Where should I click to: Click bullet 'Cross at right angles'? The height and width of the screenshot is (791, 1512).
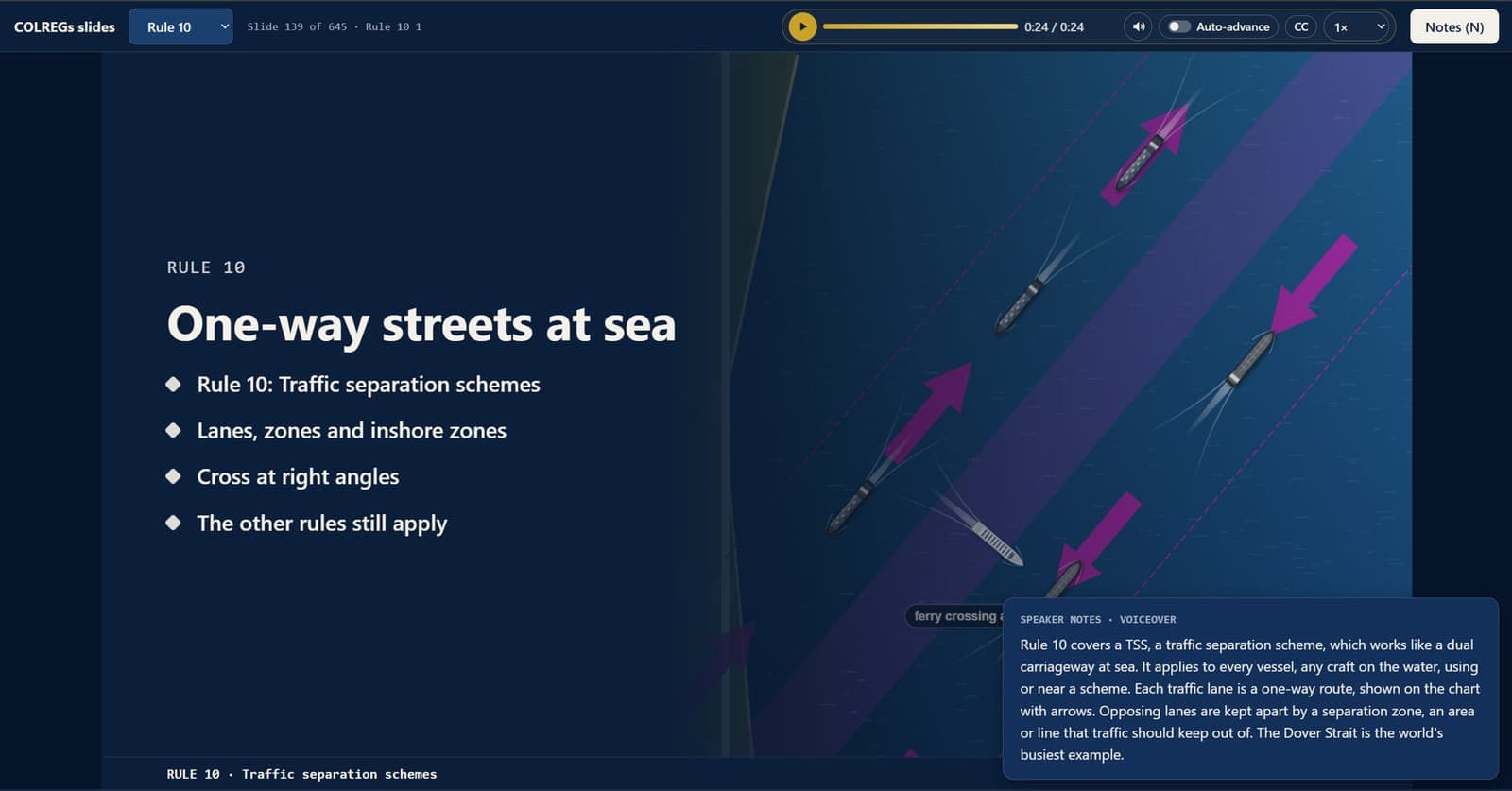pyautogui.click(x=298, y=477)
